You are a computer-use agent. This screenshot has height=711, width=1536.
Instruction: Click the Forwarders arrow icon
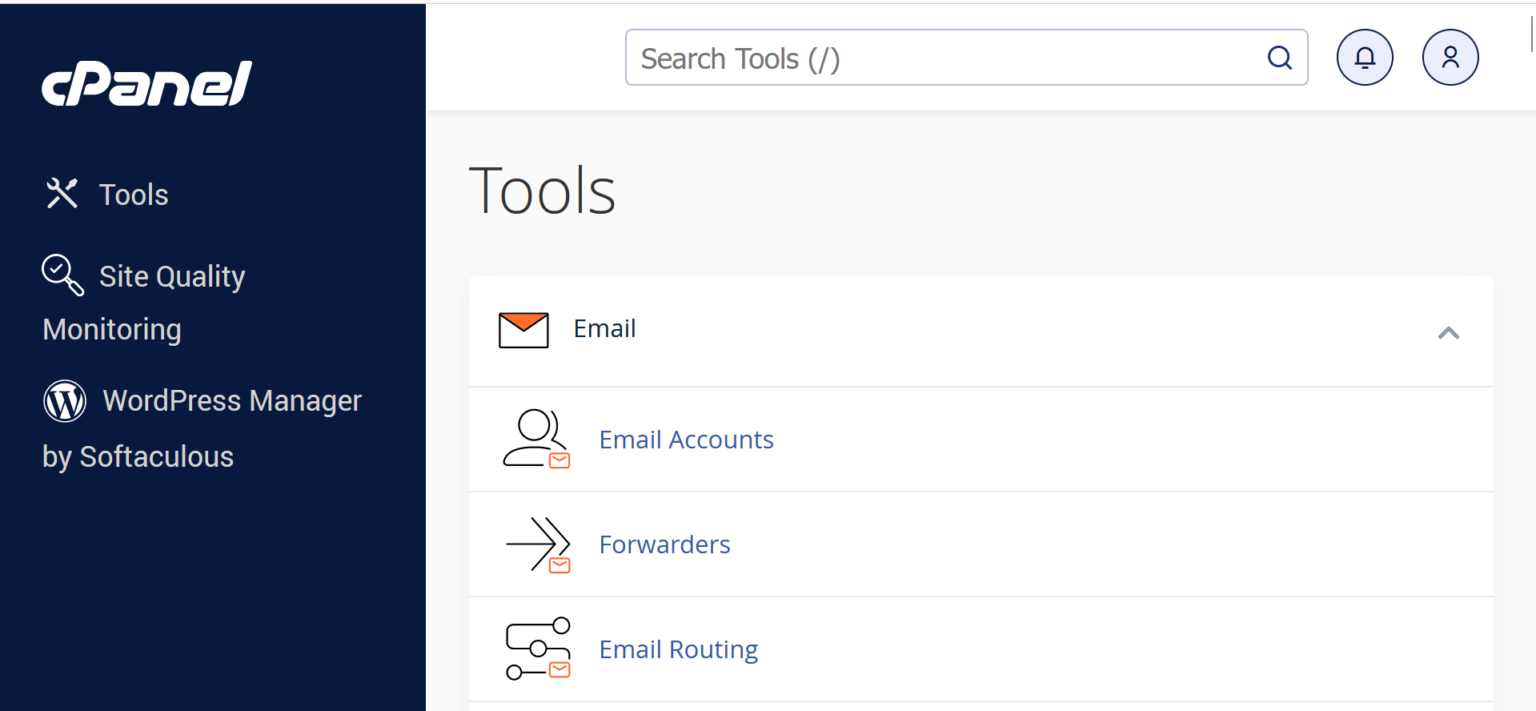[x=536, y=544]
